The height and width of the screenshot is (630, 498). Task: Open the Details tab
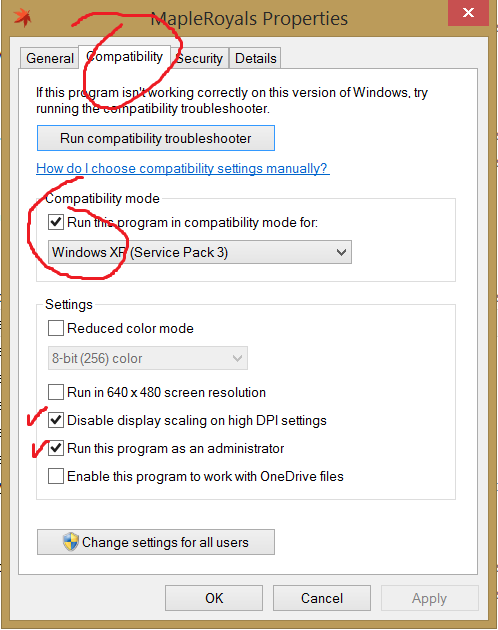coord(256,58)
